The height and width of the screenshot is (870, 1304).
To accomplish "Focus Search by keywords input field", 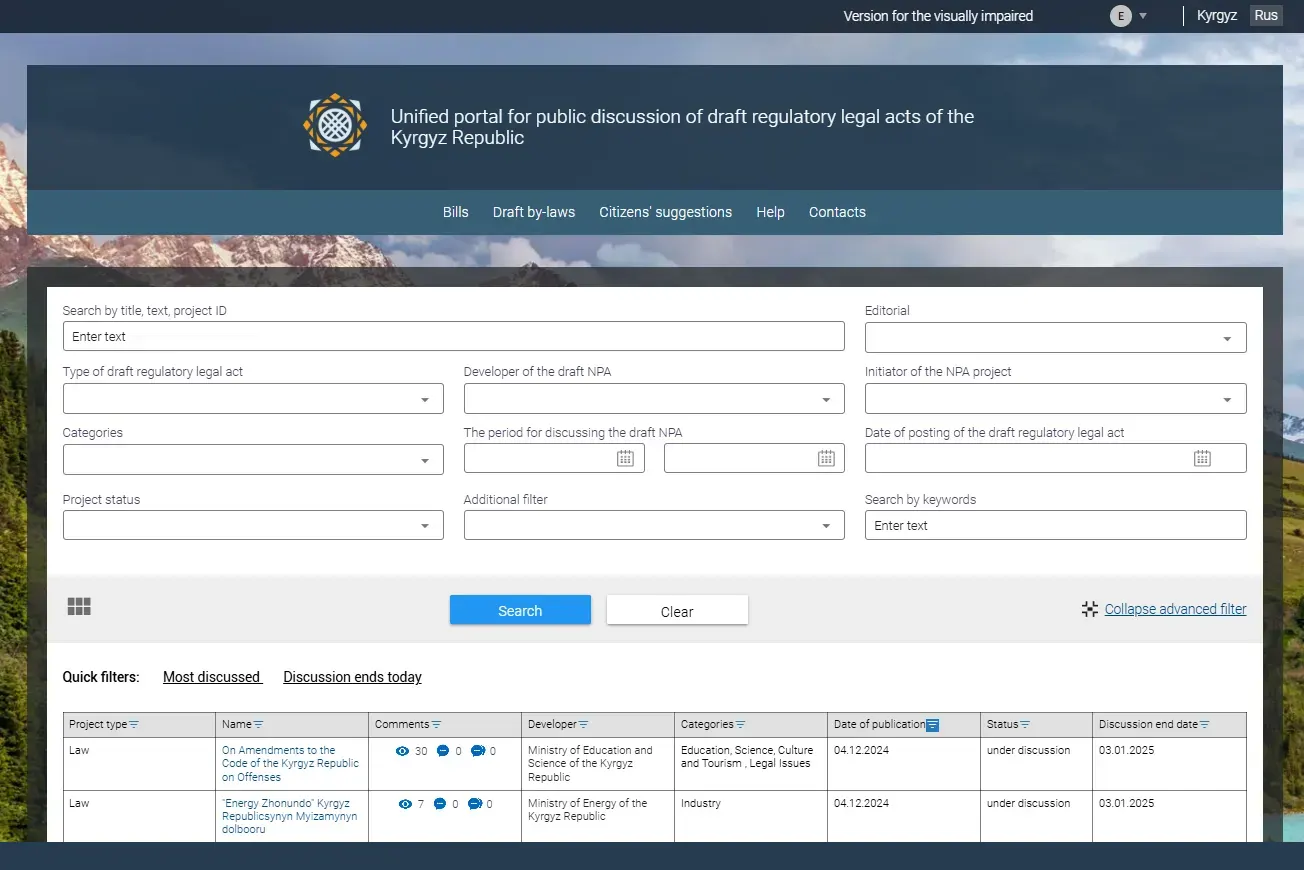I will 1055,525.
